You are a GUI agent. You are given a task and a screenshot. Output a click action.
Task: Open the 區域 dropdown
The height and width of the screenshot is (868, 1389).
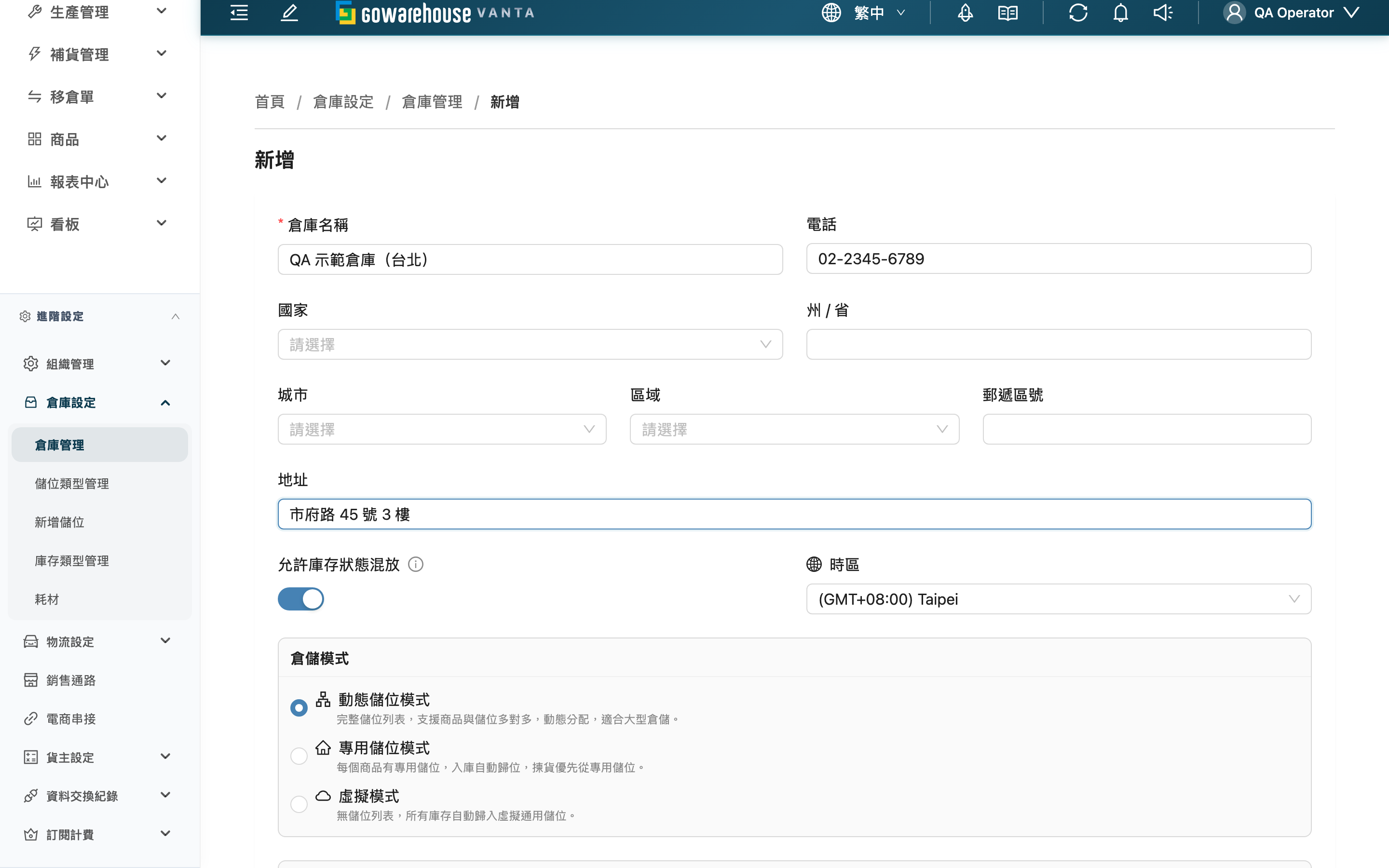[794, 429]
